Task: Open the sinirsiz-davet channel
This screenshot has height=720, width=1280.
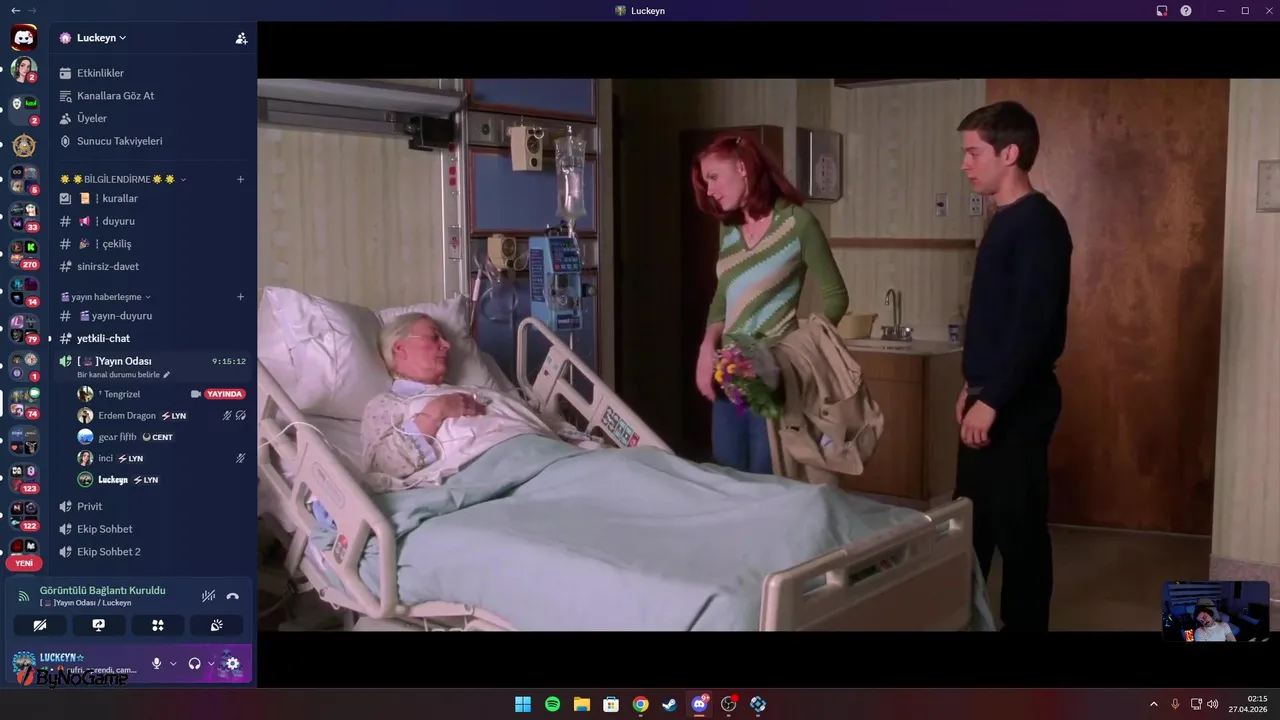Action: coord(153,266)
